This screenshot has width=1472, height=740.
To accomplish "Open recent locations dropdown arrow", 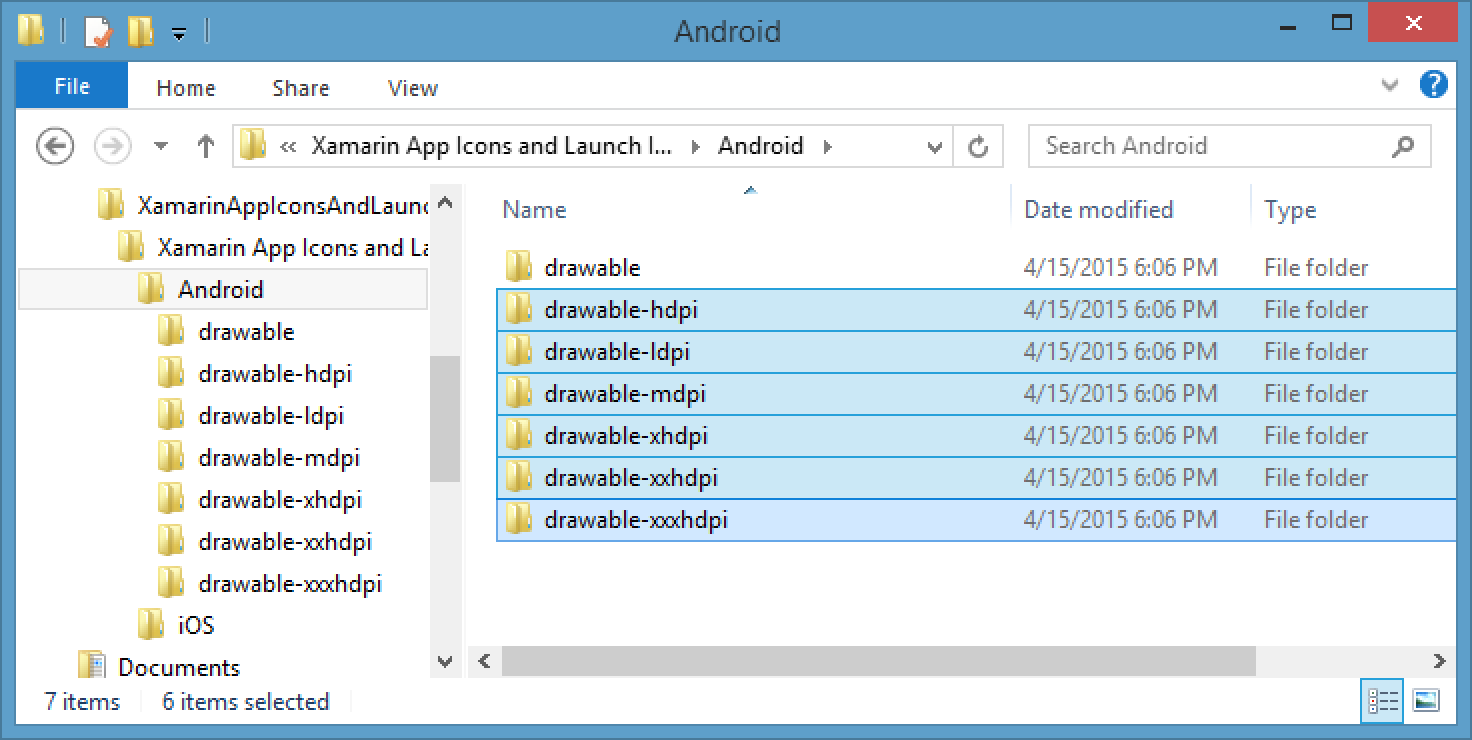I will coord(161,147).
